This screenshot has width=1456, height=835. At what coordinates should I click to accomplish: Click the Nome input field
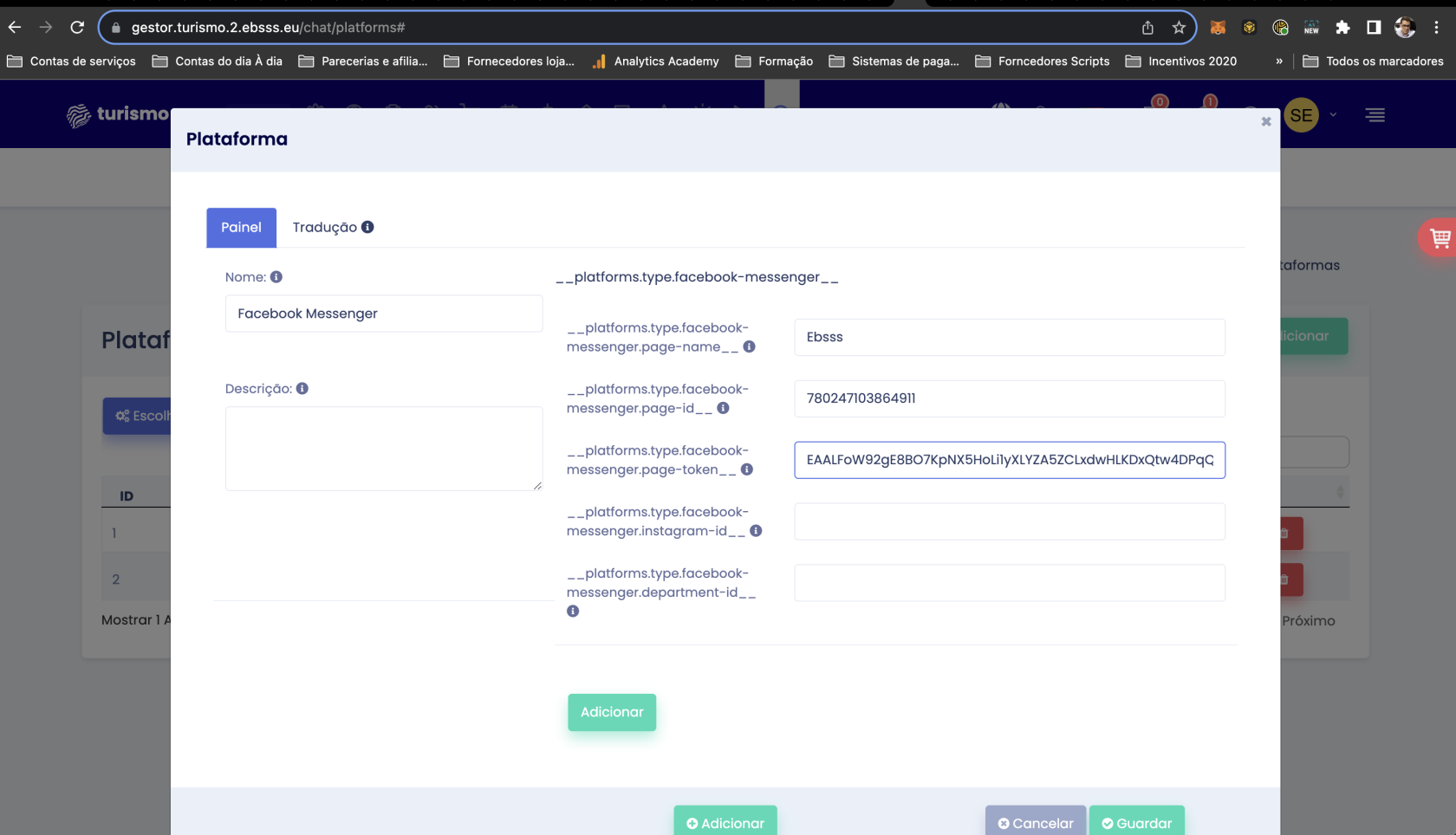tap(384, 314)
